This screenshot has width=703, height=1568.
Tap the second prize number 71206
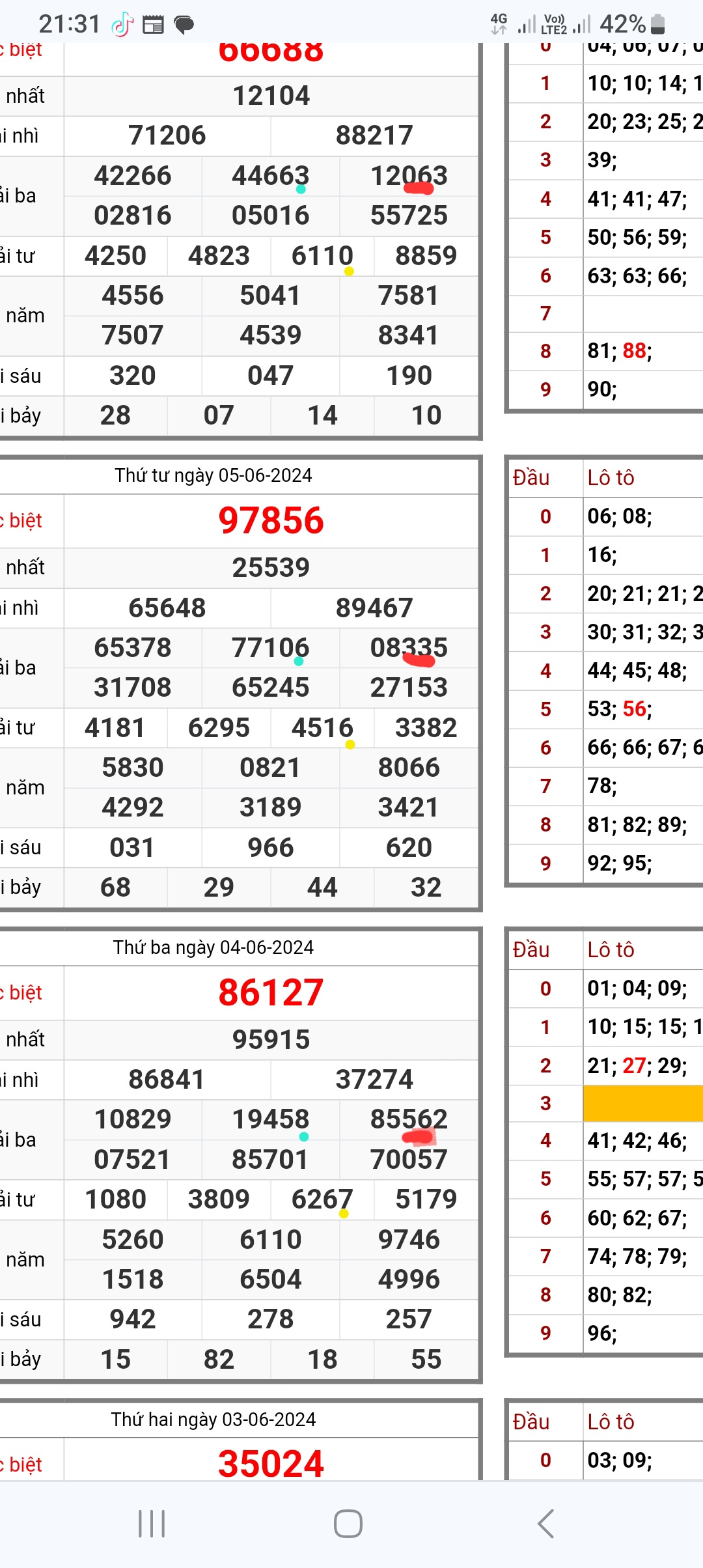coord(167,136)
